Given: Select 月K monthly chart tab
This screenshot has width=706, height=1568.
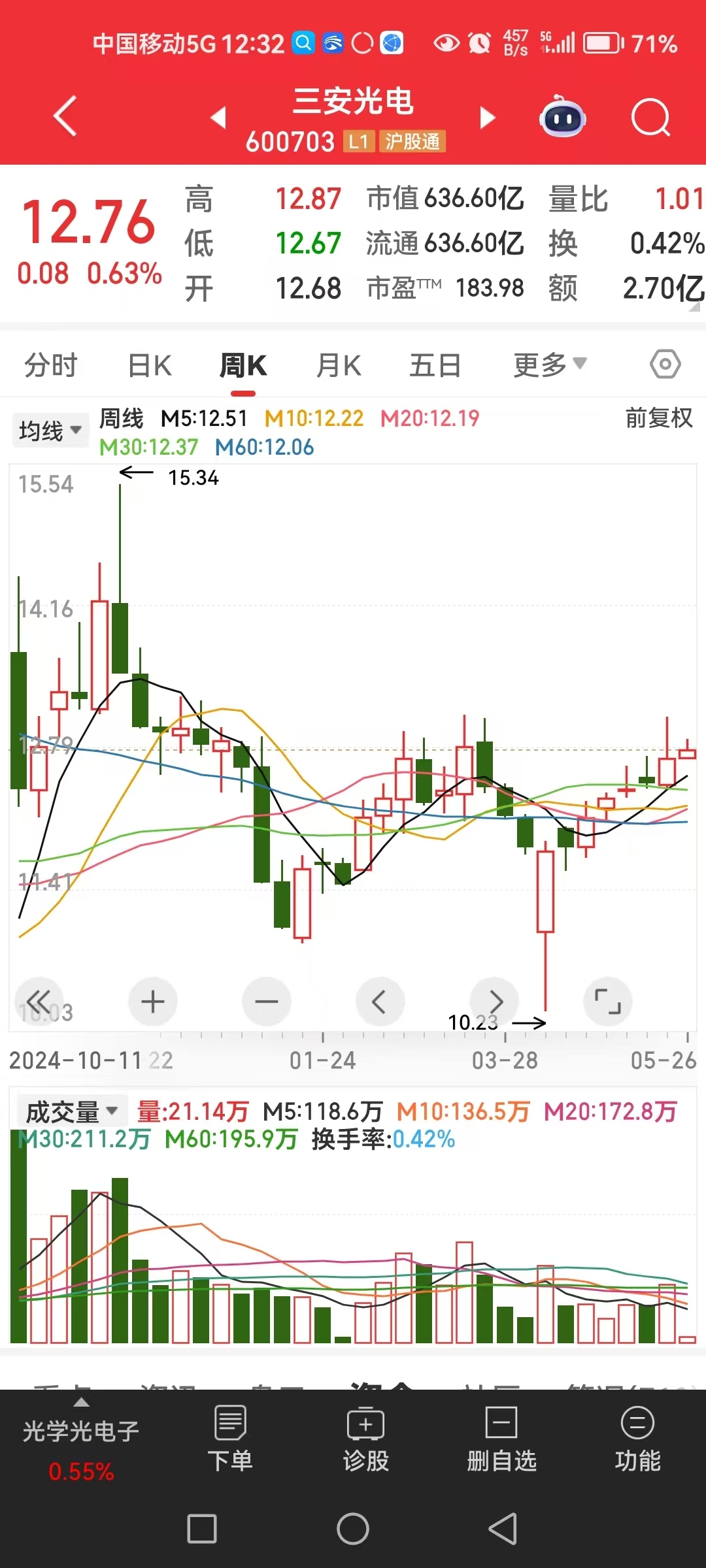Looking at the screenshot, I should 339,365.
